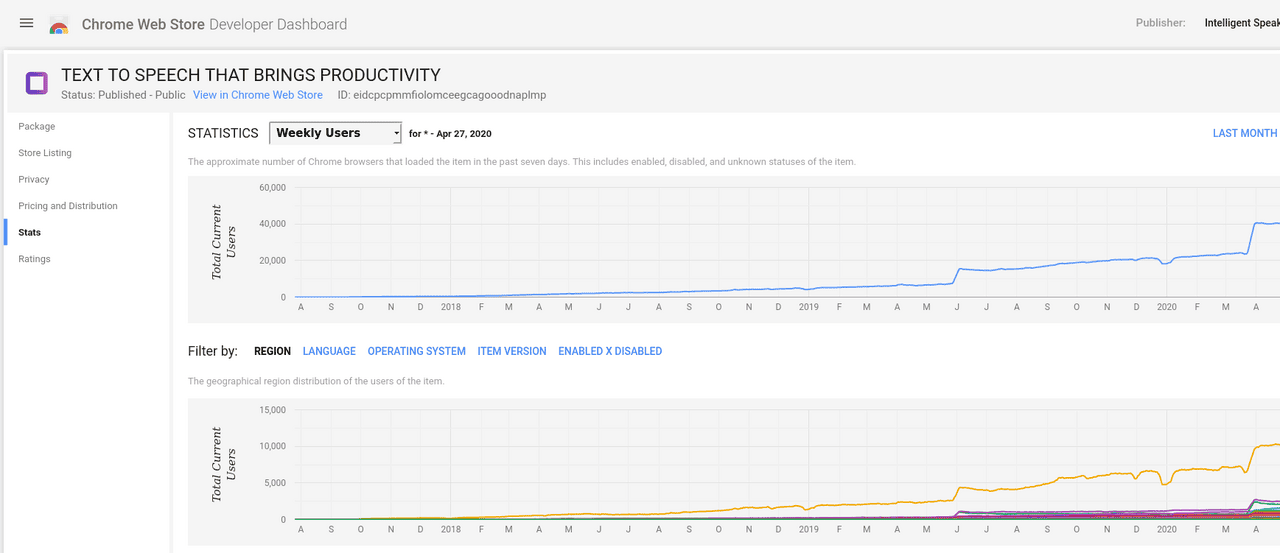The image size is (1280, 553).
Task: Click the STATISTICS heading label
Action: coord(223,133)
